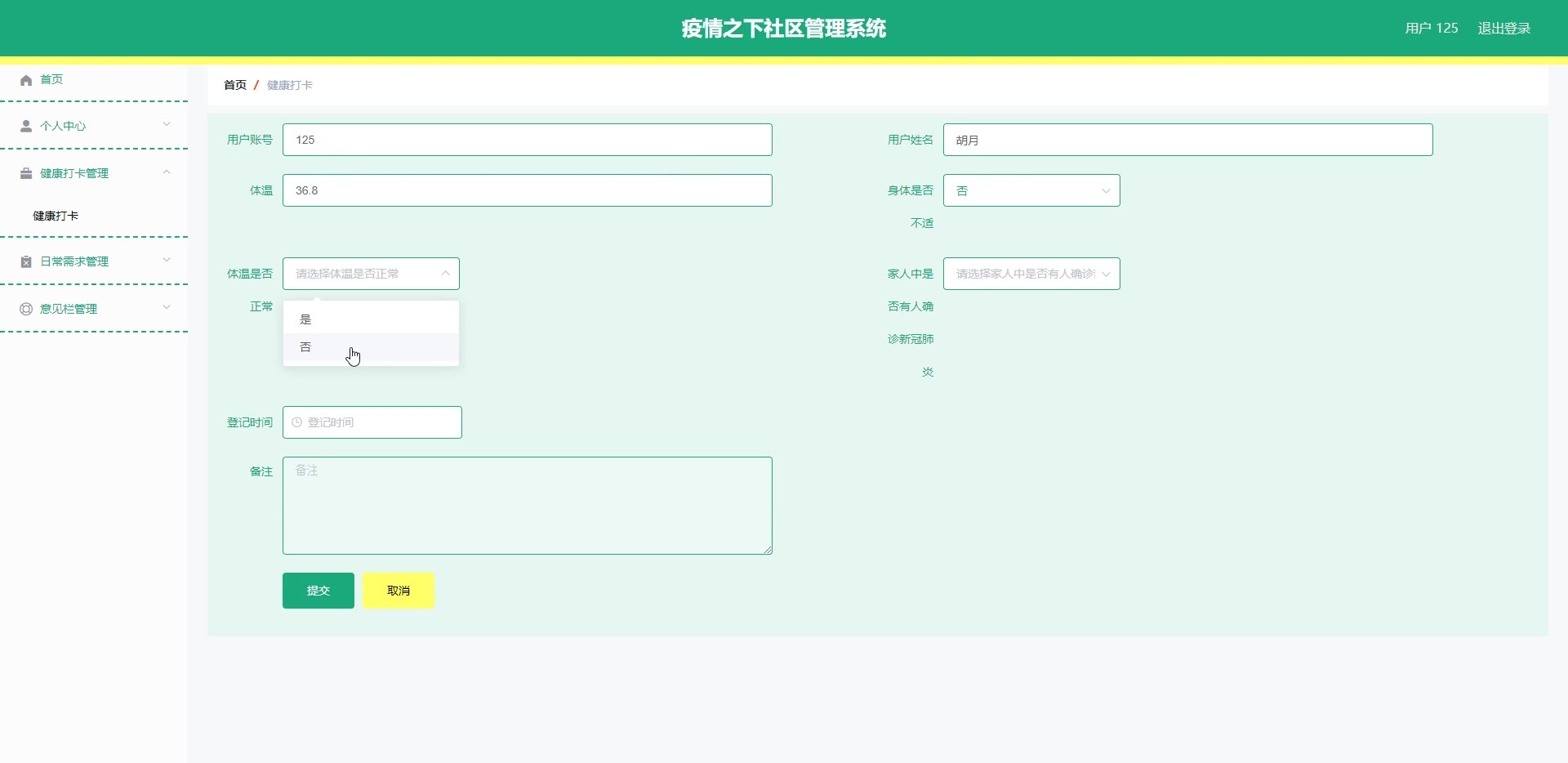The height and width of the screenshot is (763, 1568).
Task: Click the 体温 input showing 36.8
Action: 528,190
